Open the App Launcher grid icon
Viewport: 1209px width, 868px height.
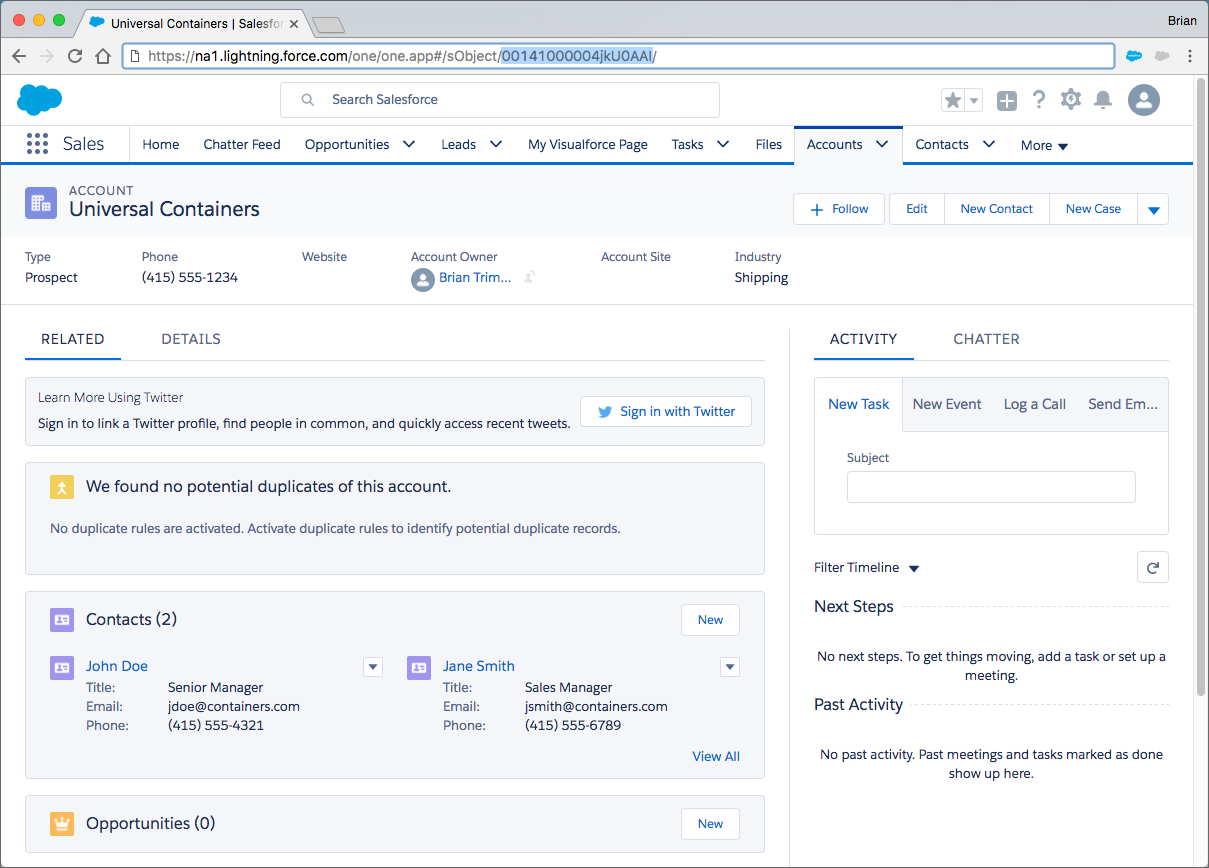37,144
